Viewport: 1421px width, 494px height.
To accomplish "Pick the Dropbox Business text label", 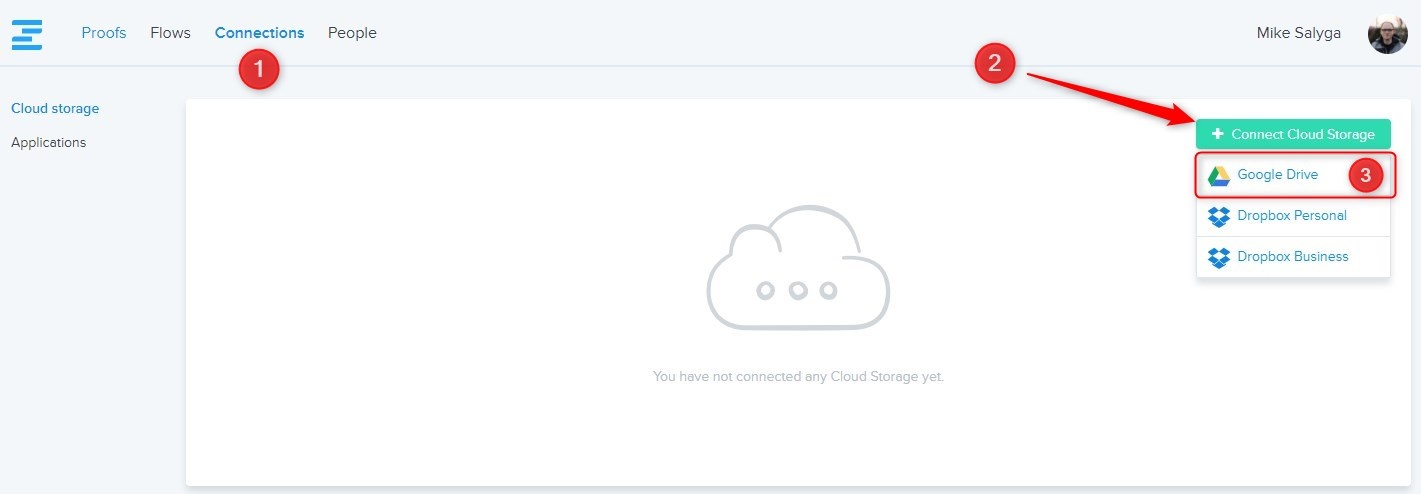I will point(1292,257).
